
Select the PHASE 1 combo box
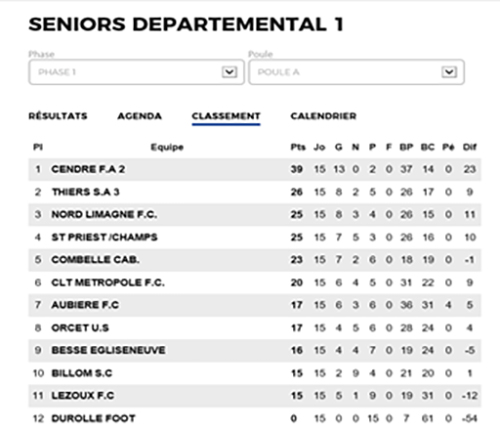tap(137, 72)
